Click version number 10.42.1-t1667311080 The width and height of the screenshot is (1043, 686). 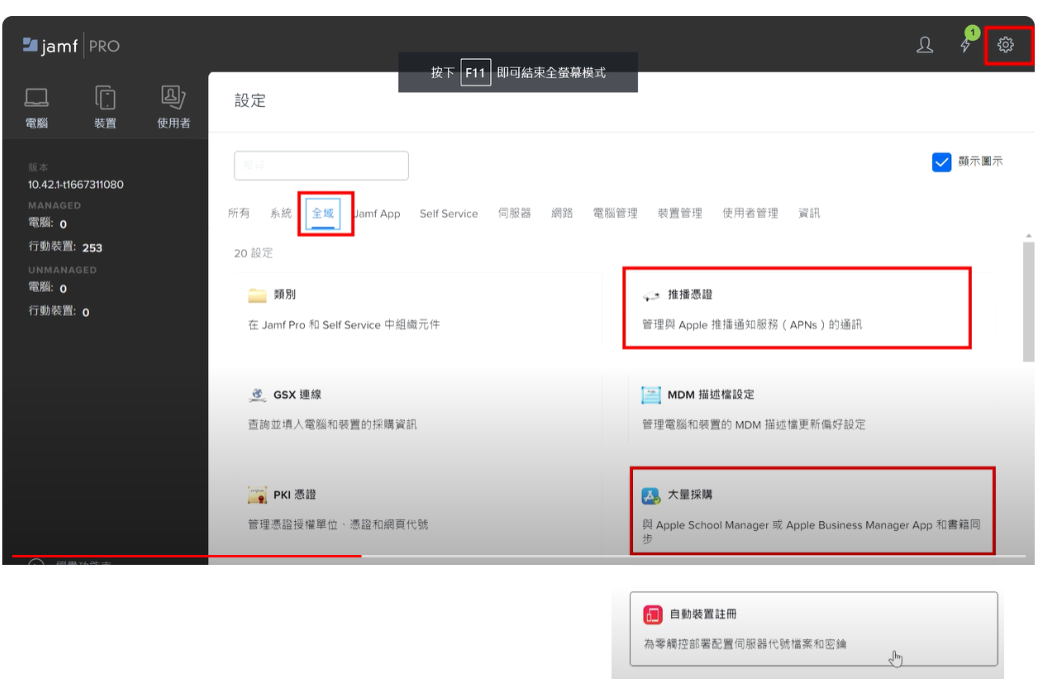click(76, 184)
